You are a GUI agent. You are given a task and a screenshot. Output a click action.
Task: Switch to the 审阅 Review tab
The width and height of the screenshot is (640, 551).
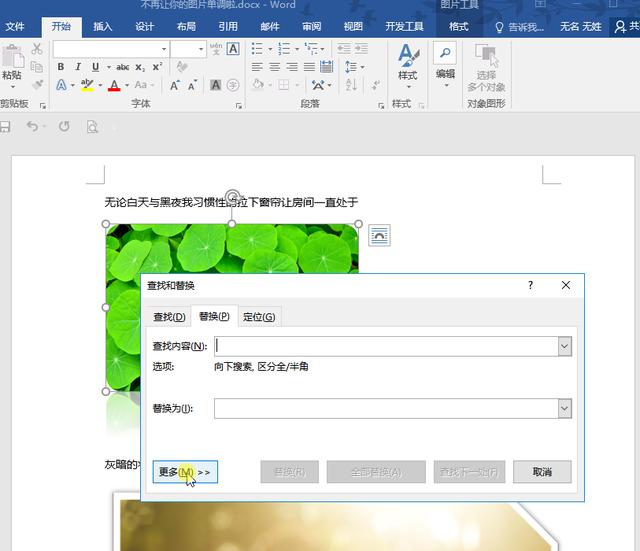click(311, 27)
